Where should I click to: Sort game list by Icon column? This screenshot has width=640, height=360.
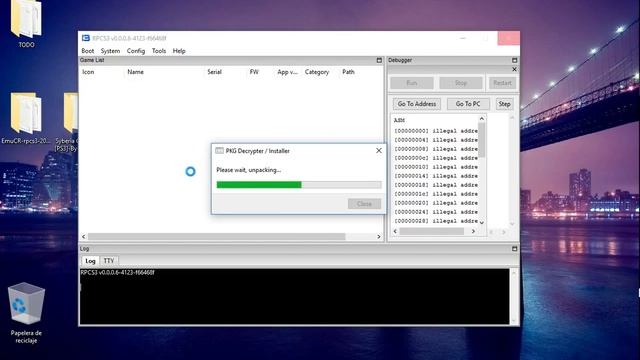[88, 72]
